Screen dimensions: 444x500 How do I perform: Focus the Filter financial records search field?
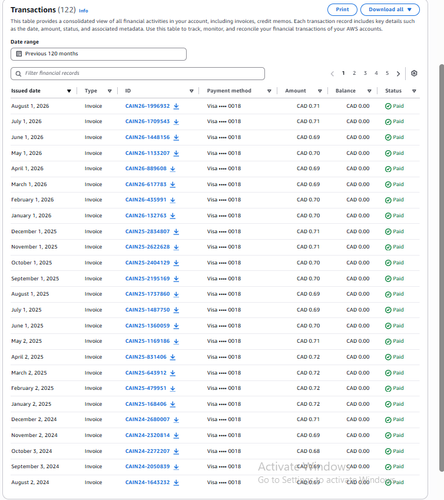point(138,73)
